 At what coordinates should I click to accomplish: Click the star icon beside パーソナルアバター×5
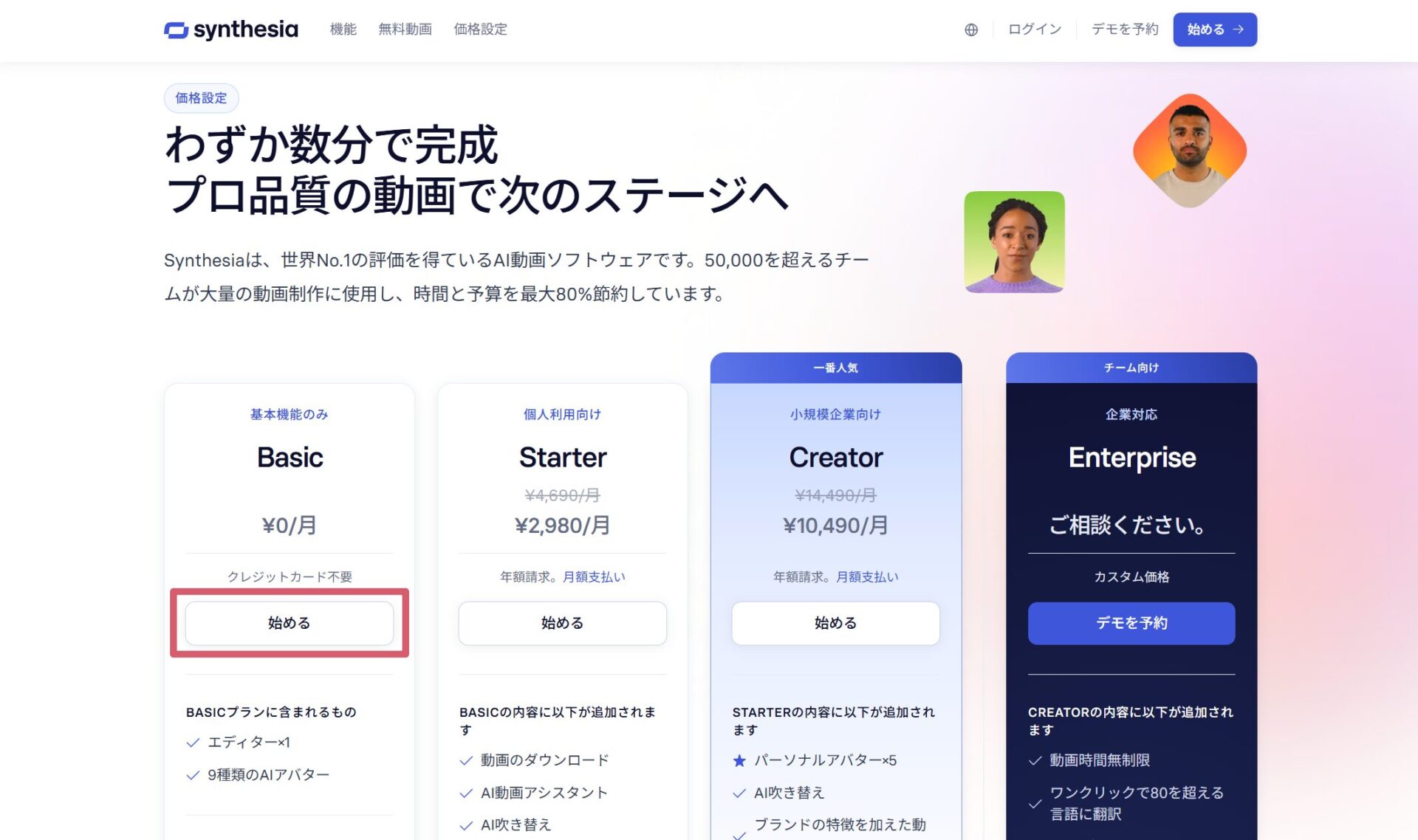[x=739, y=760]
